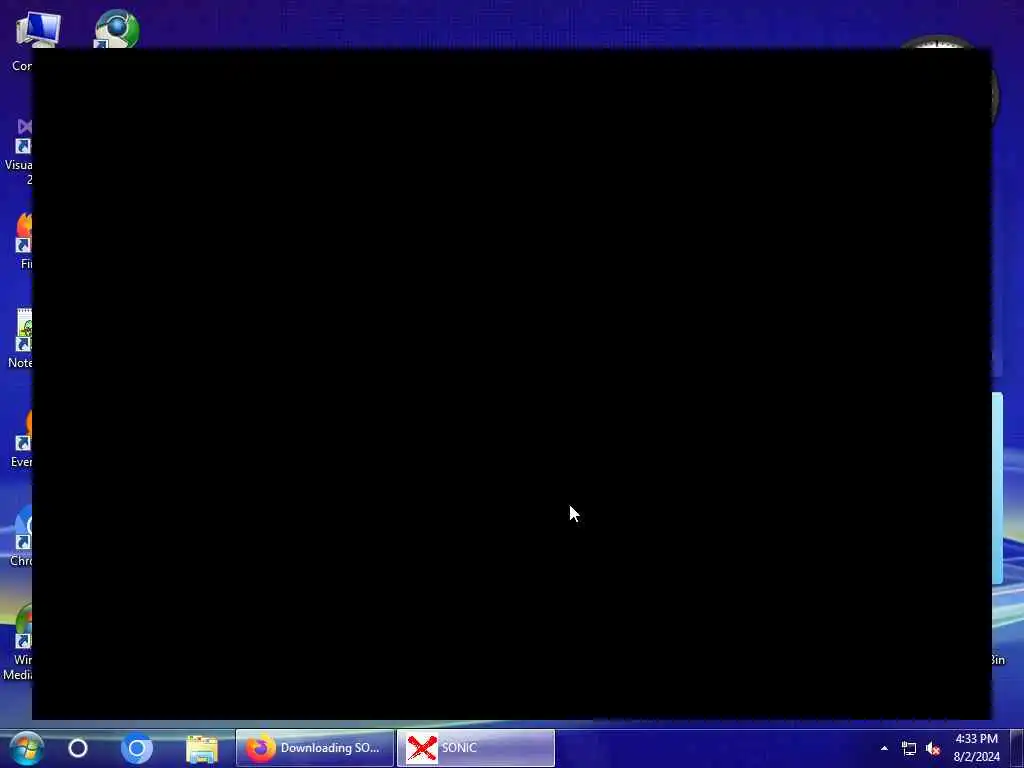Click the muted volume speaker icon
This screenshot has height=768, width=1024.
click(x=933, y=748)
